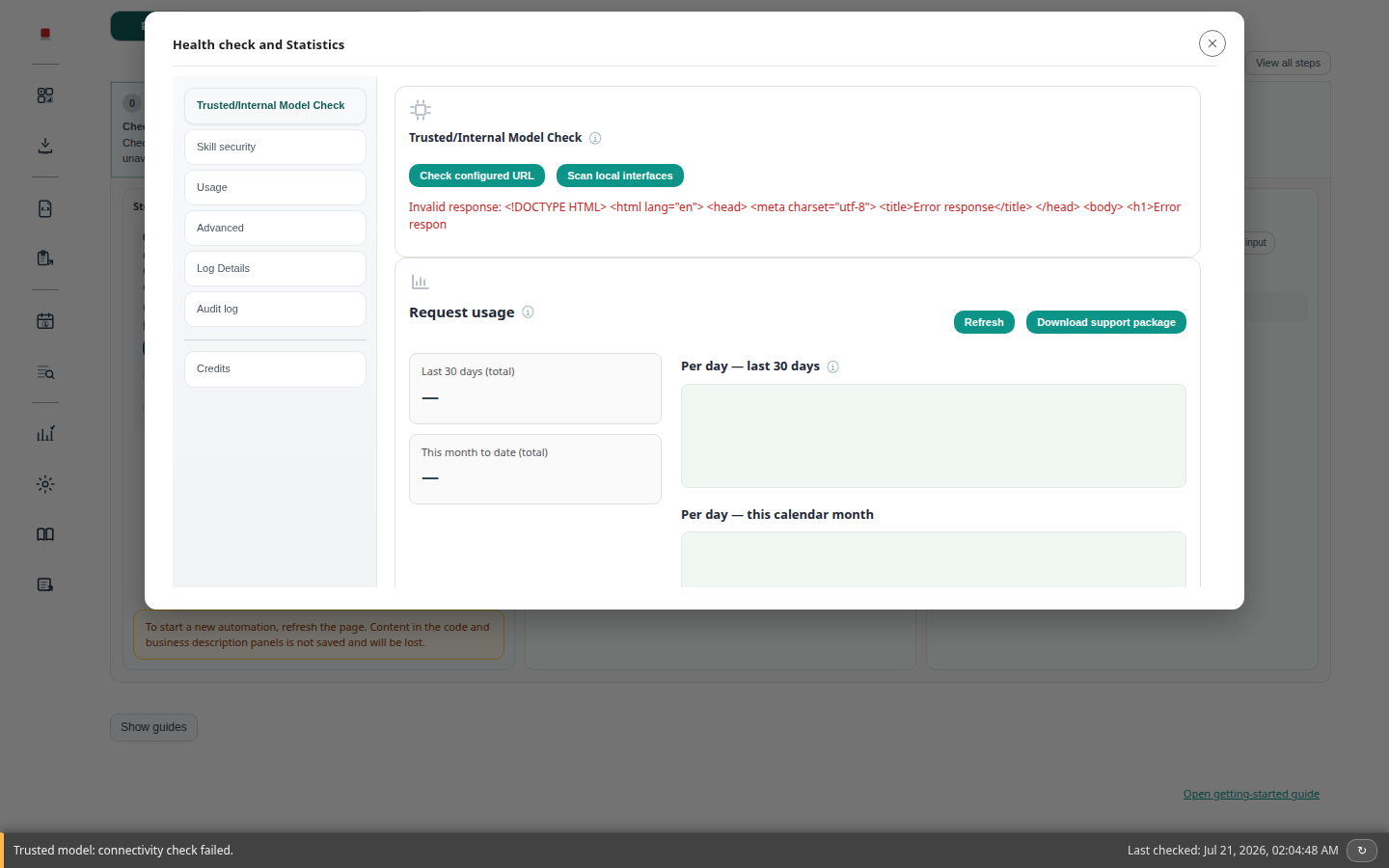The width and height of the screenshot is (1389, 868).
Task: Click the bar chart icon above Request usage
Action: (420, 282)
